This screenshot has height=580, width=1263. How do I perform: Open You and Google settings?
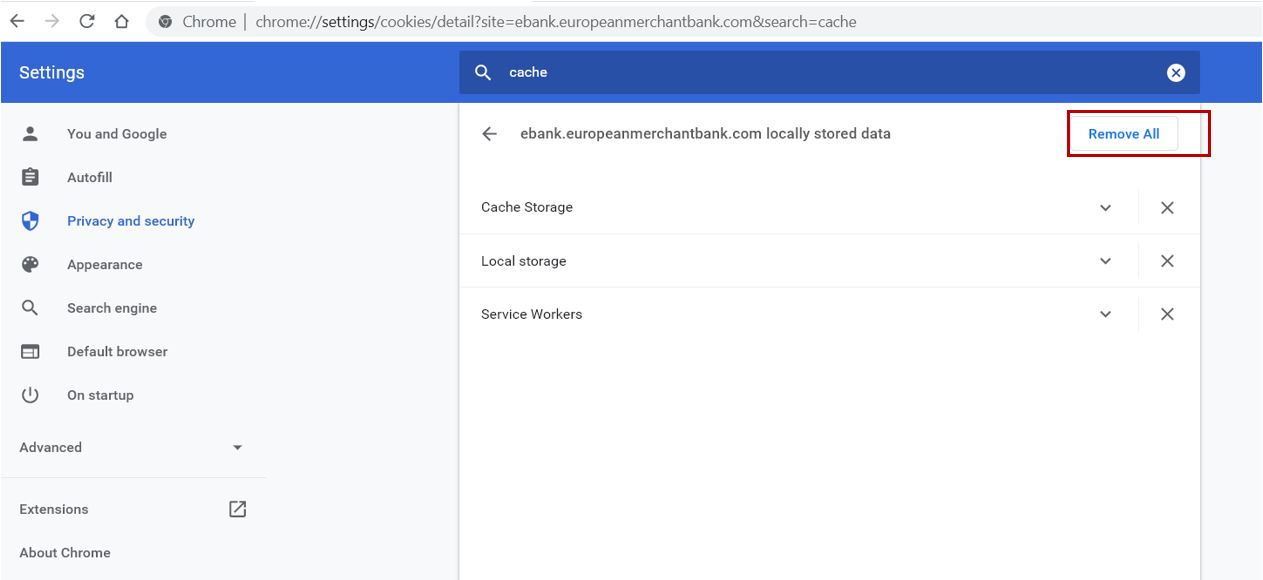tap(117, 134)
